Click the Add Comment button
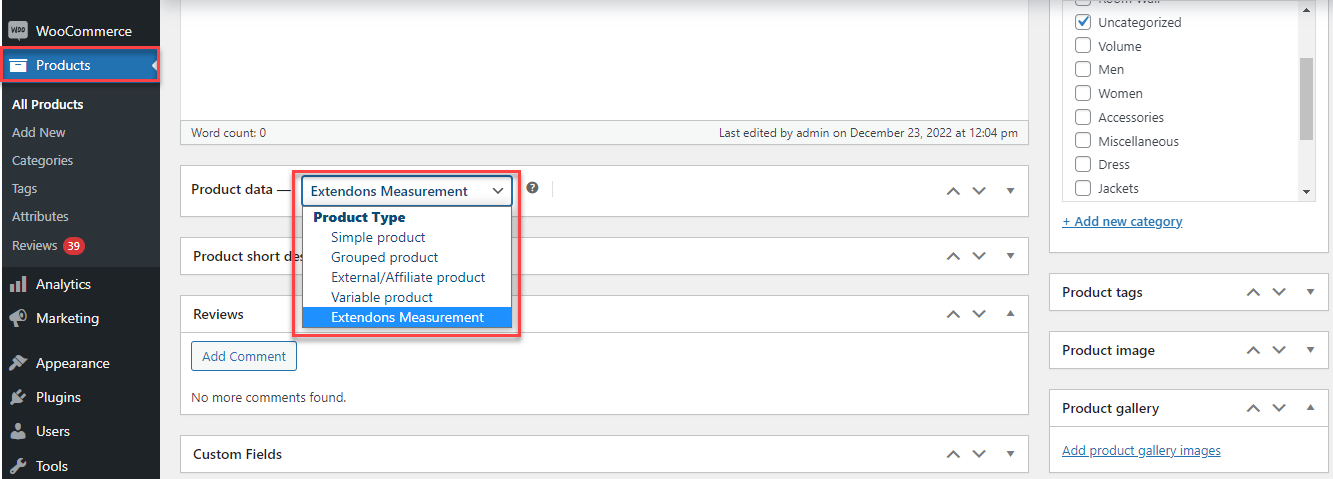 pyautogui.click(x=244, y=356)
